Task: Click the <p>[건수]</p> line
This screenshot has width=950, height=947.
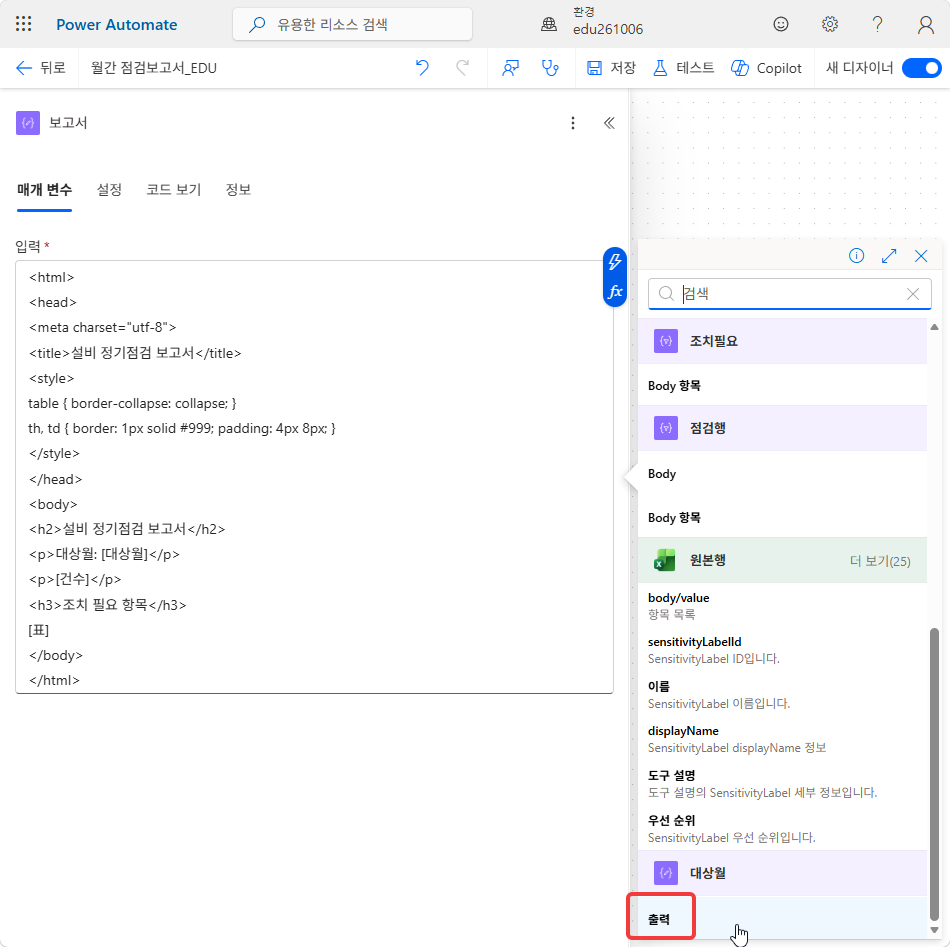Action: [75, 579]
